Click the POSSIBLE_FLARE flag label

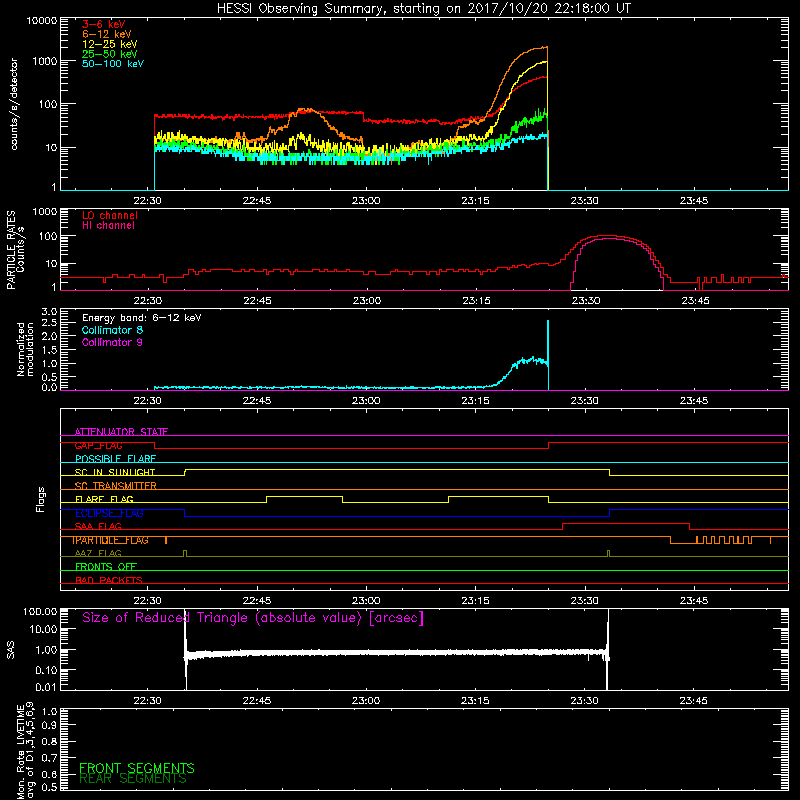click(x=115, y=459)
